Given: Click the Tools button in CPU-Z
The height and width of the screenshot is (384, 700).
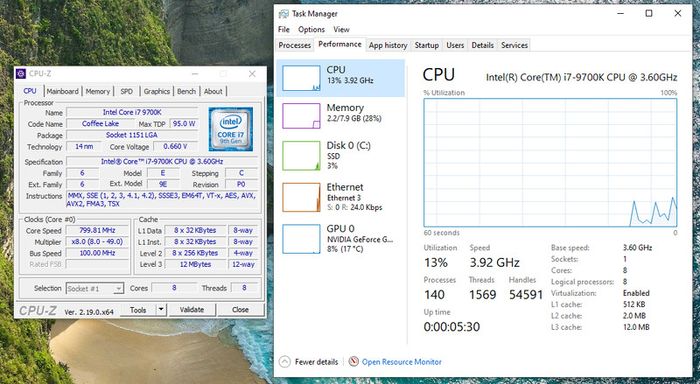Looking at the screenshot, I should (x=138, y=309).
